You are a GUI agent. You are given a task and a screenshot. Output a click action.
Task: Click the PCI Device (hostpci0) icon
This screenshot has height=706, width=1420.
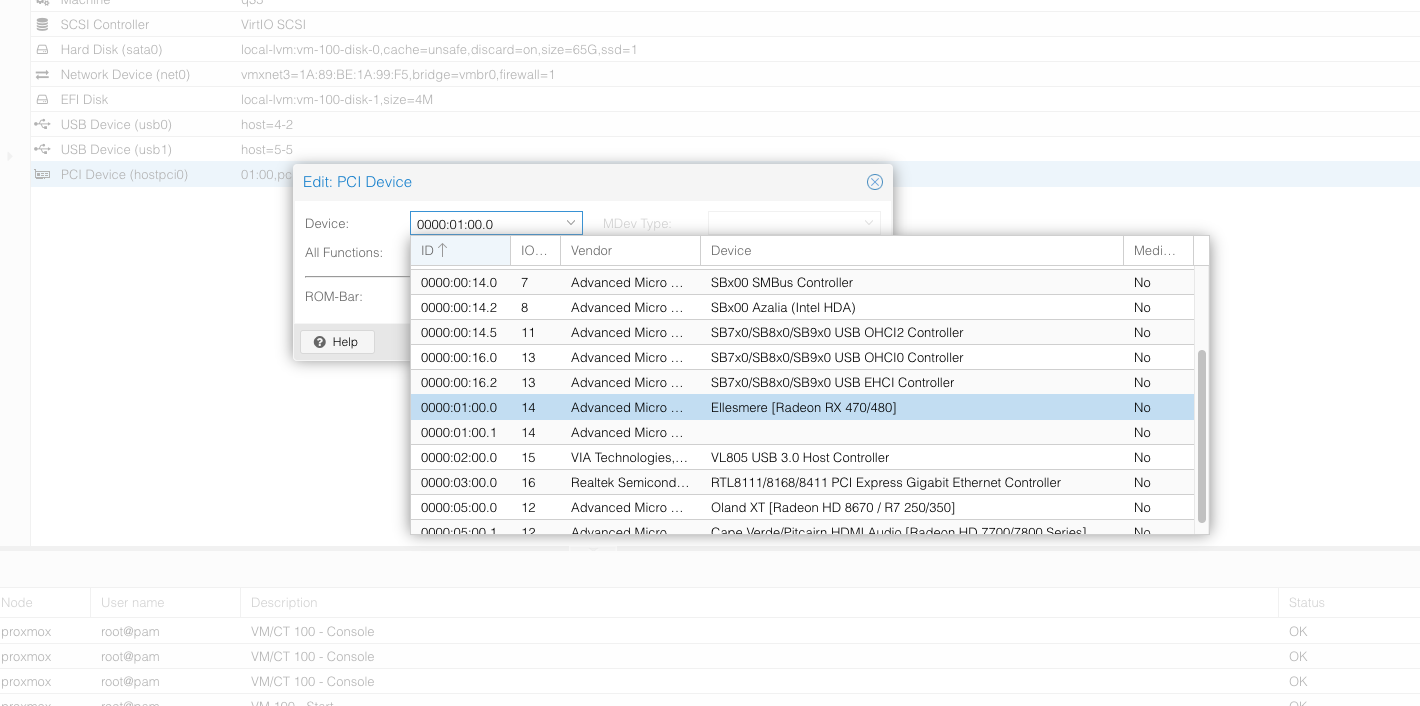(x=42, y=175)
